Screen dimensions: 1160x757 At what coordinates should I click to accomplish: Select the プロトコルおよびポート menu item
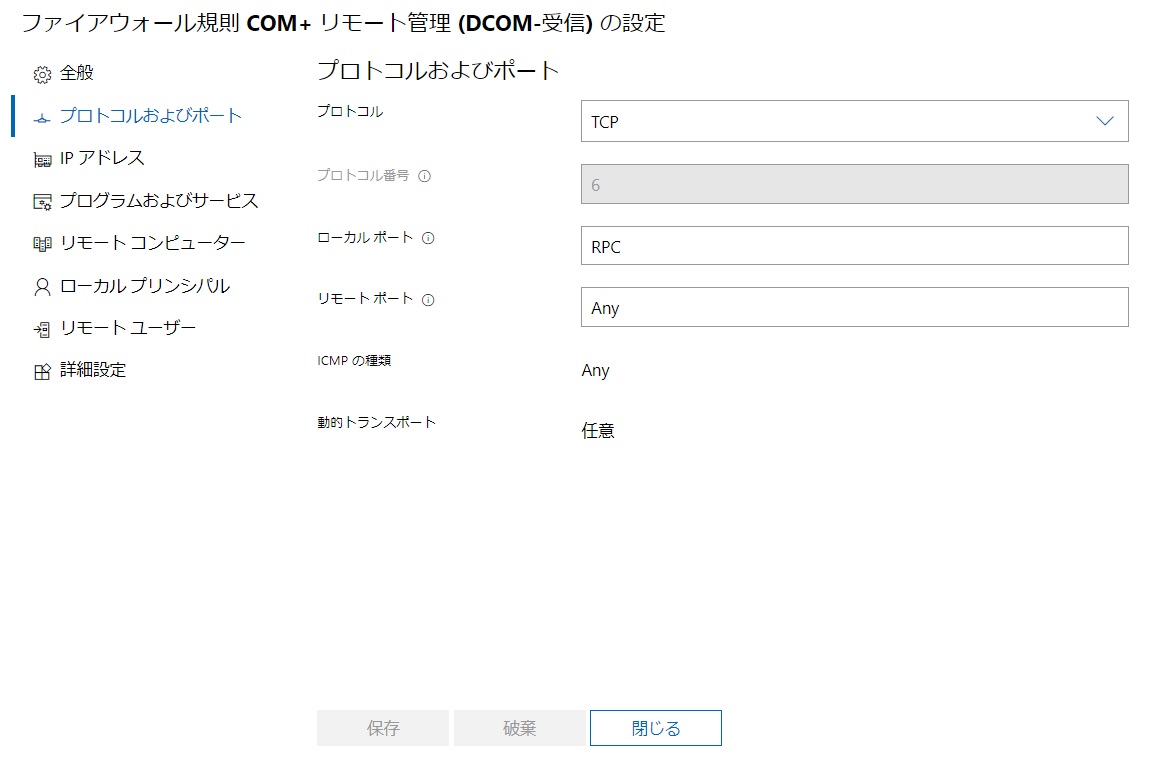tap(151, 115)
